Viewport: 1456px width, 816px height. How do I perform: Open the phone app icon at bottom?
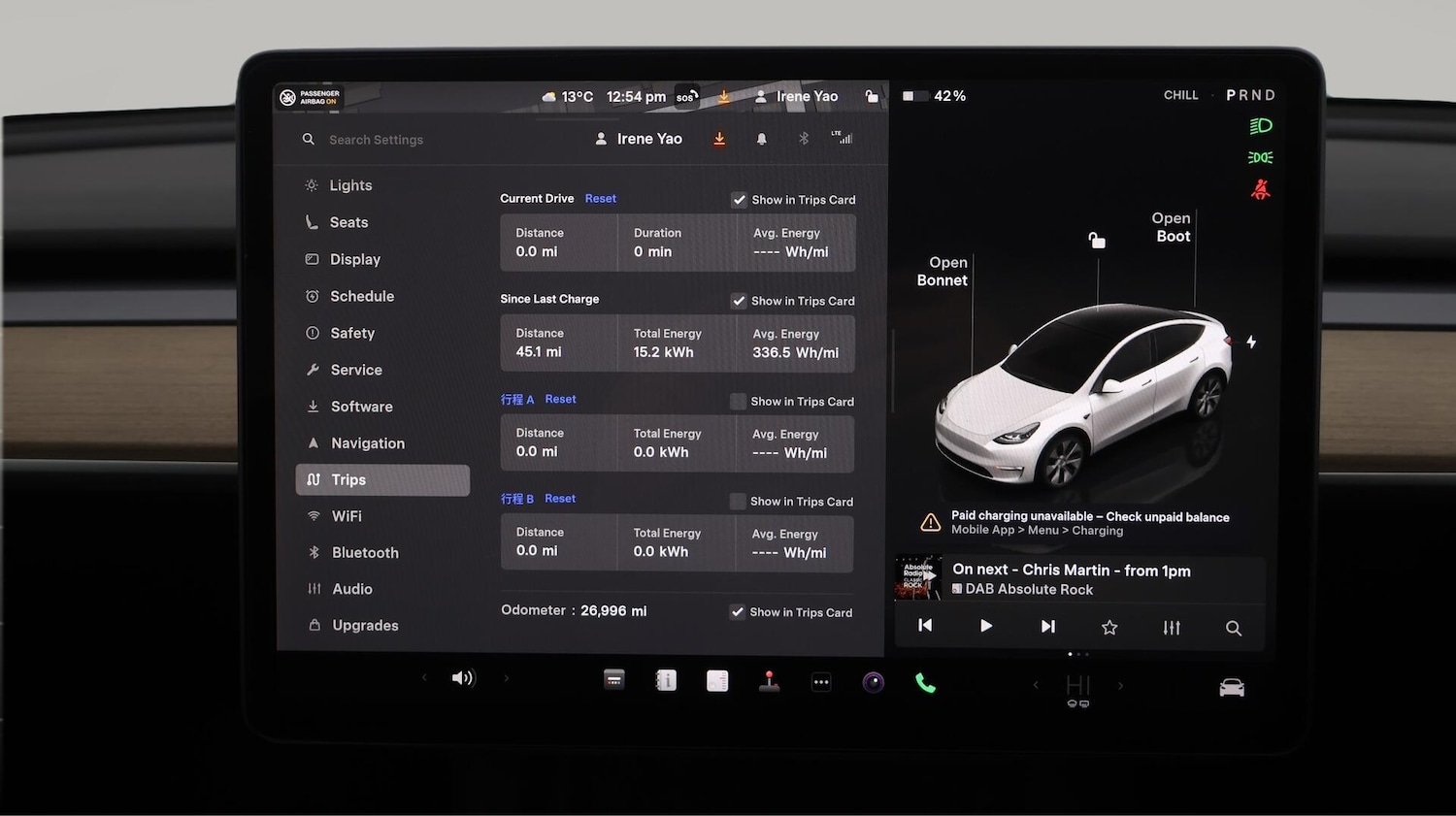click(925, 682)
